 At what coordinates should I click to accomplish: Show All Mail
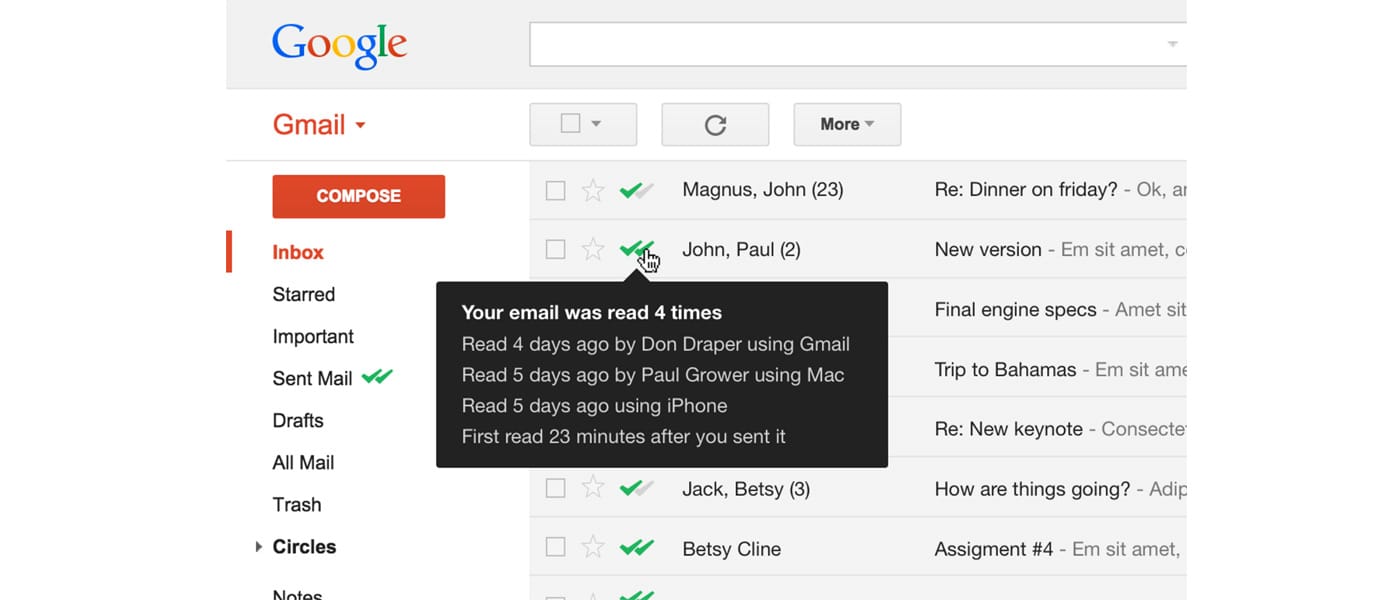click(303, 462)
